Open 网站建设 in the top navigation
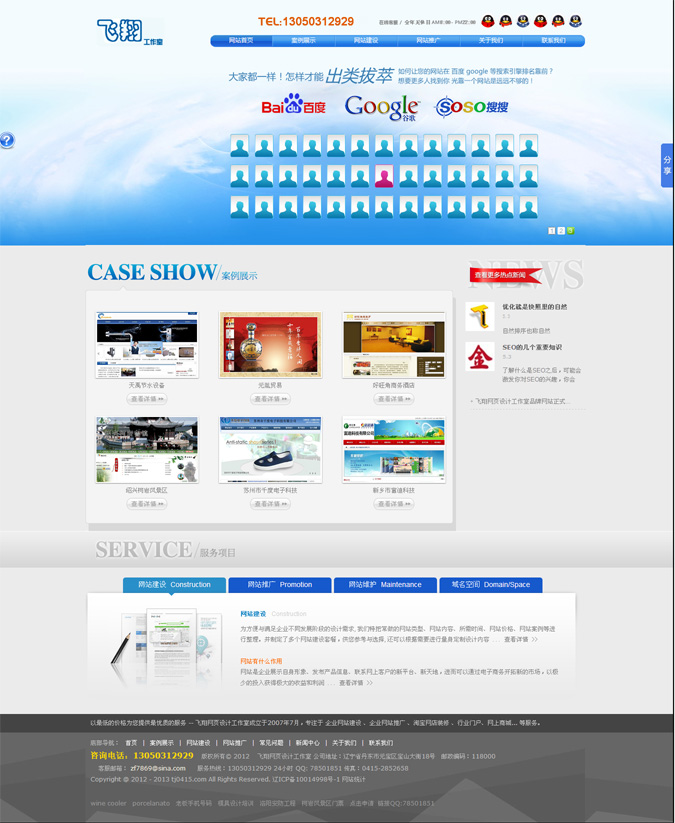 [x=366, y=40]
